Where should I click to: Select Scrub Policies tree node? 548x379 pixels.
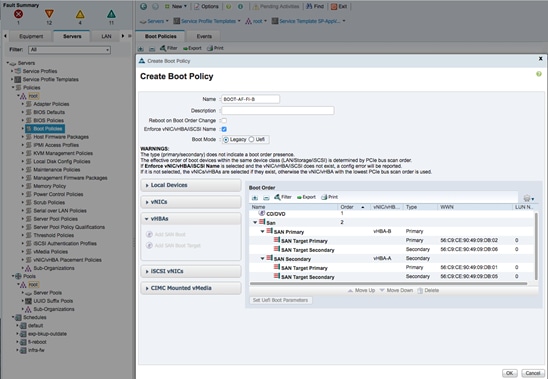pos(49,202)
